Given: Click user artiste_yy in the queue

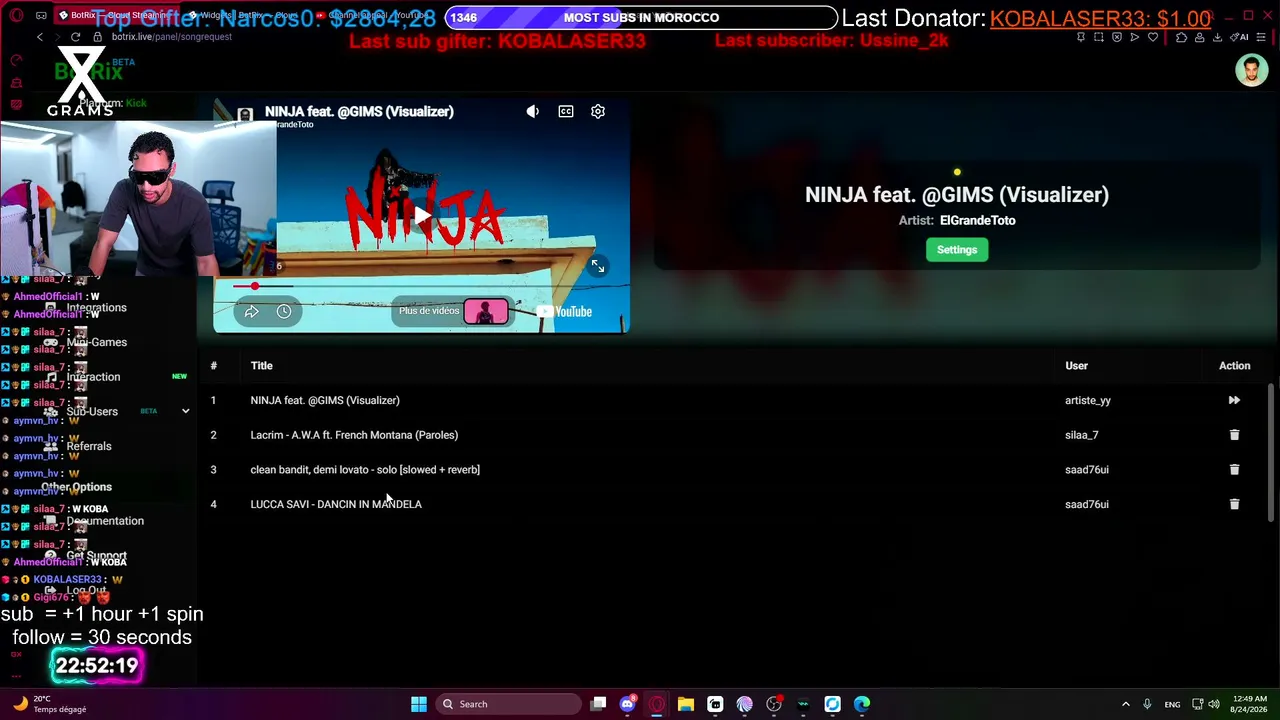Looking at the screenshot, I should point(1088,400).
